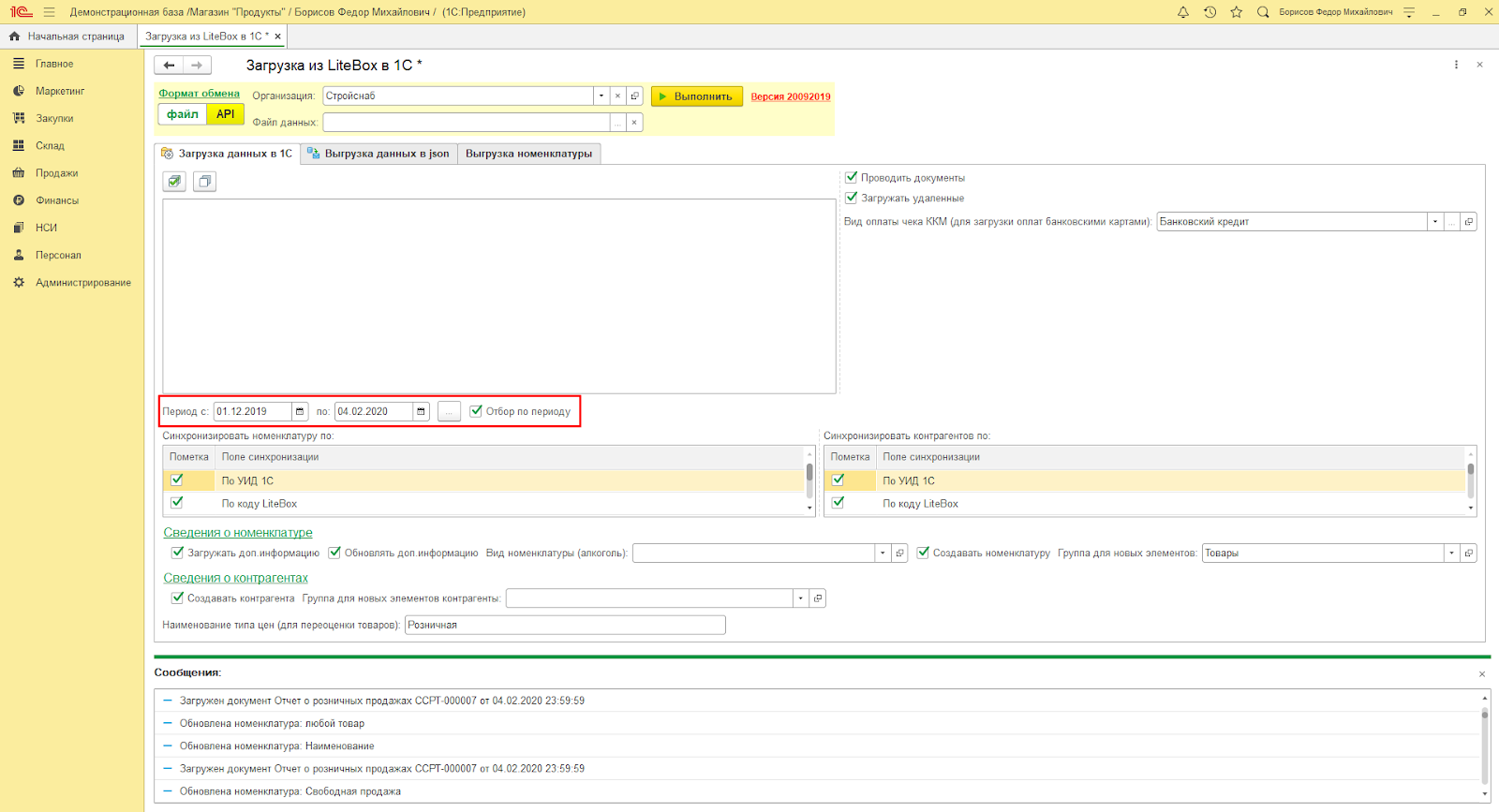Click the Наименование типа цен input field
Screen dimensions: 1499x812
(x=565, y=625)
